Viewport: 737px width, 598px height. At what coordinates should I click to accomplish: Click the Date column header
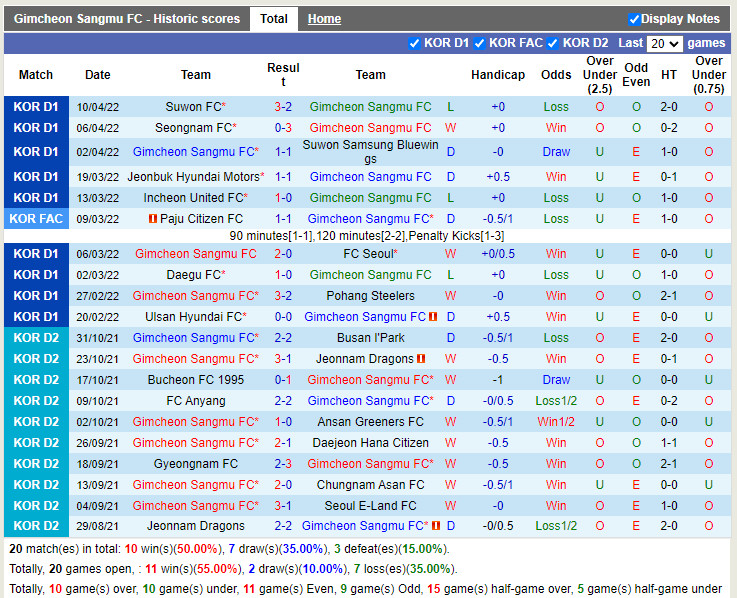coord(98,75)
